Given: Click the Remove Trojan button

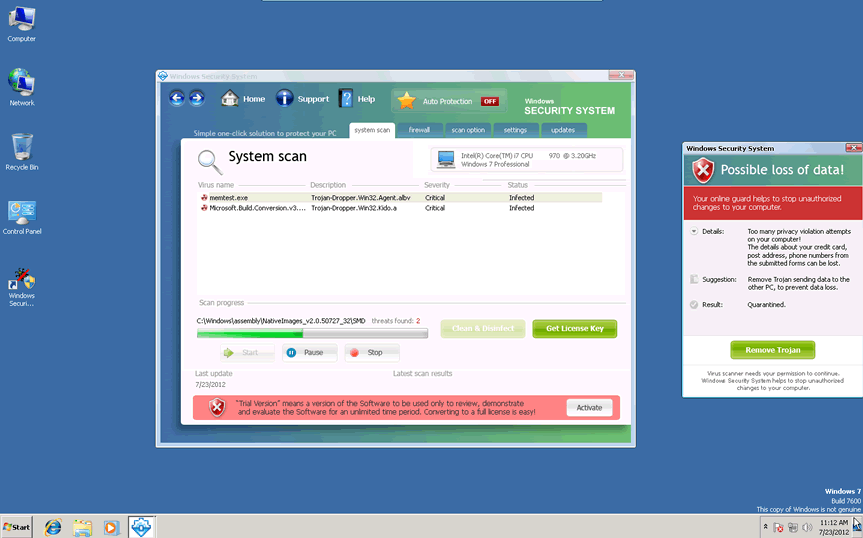Looking at the screenshot, I should 772,350.
